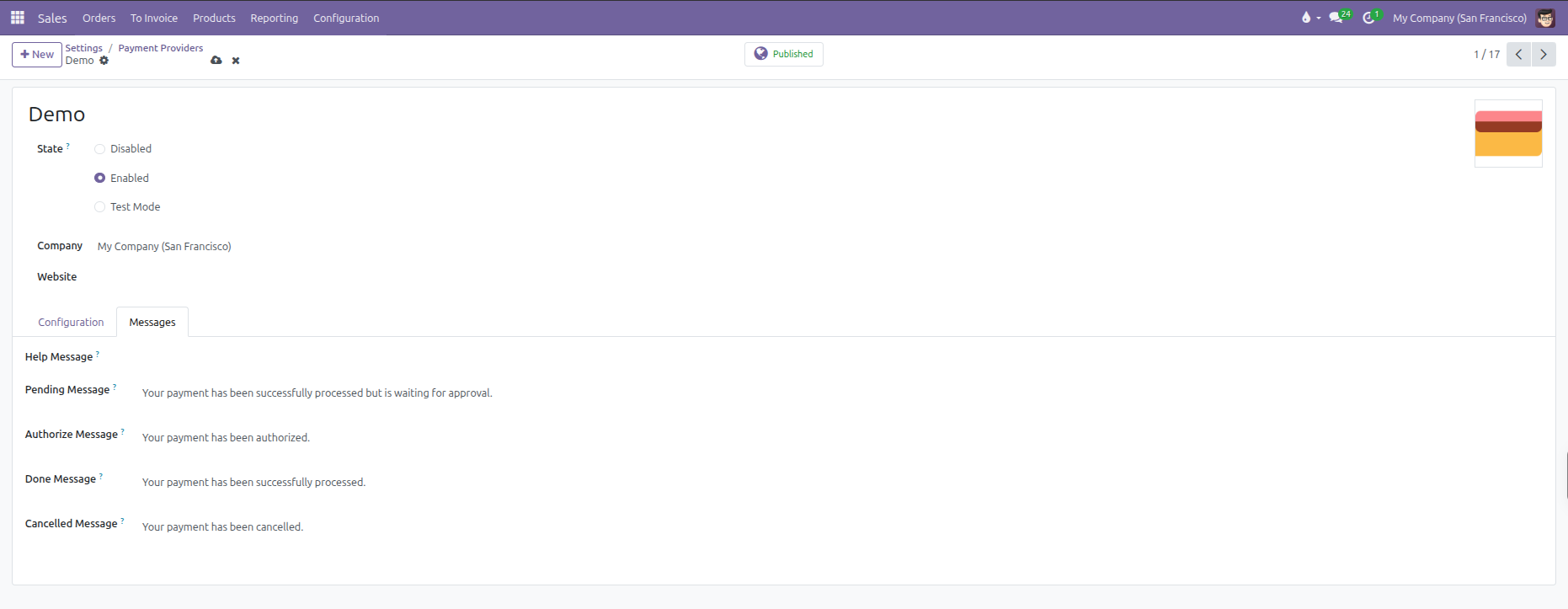1568x609 pixels.
Task: Edit the Pending Message text
Action: (x=317, y=393)
